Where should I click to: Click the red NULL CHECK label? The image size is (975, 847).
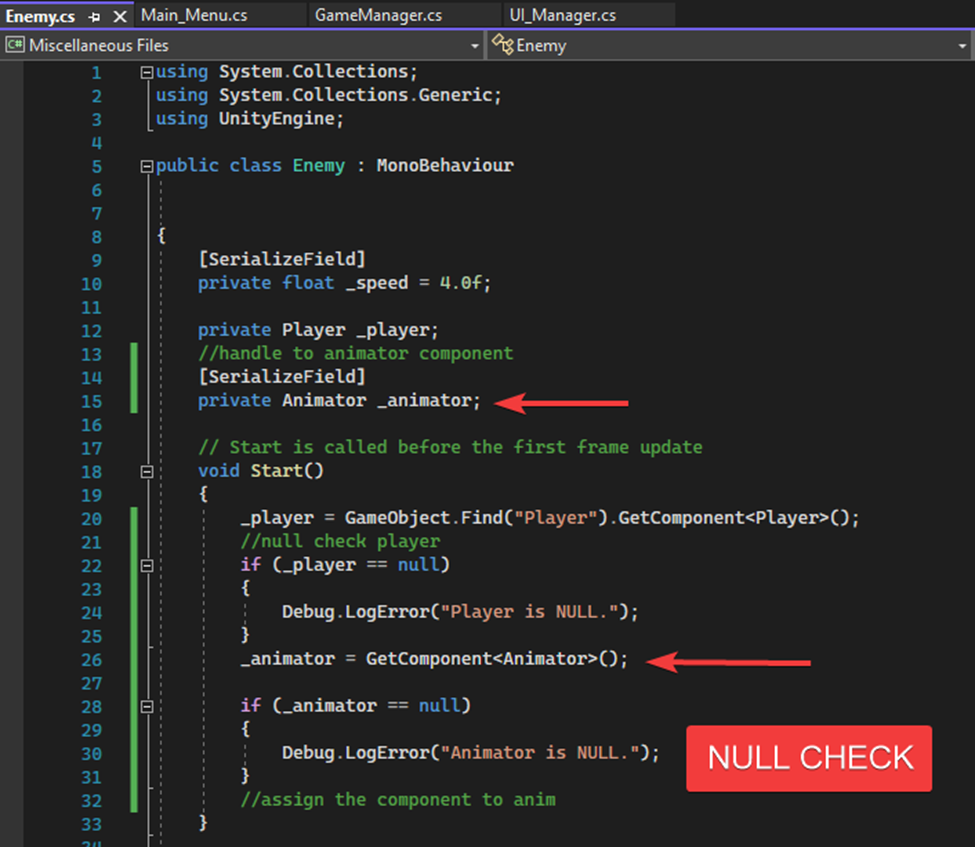click(x=808, y=758)
